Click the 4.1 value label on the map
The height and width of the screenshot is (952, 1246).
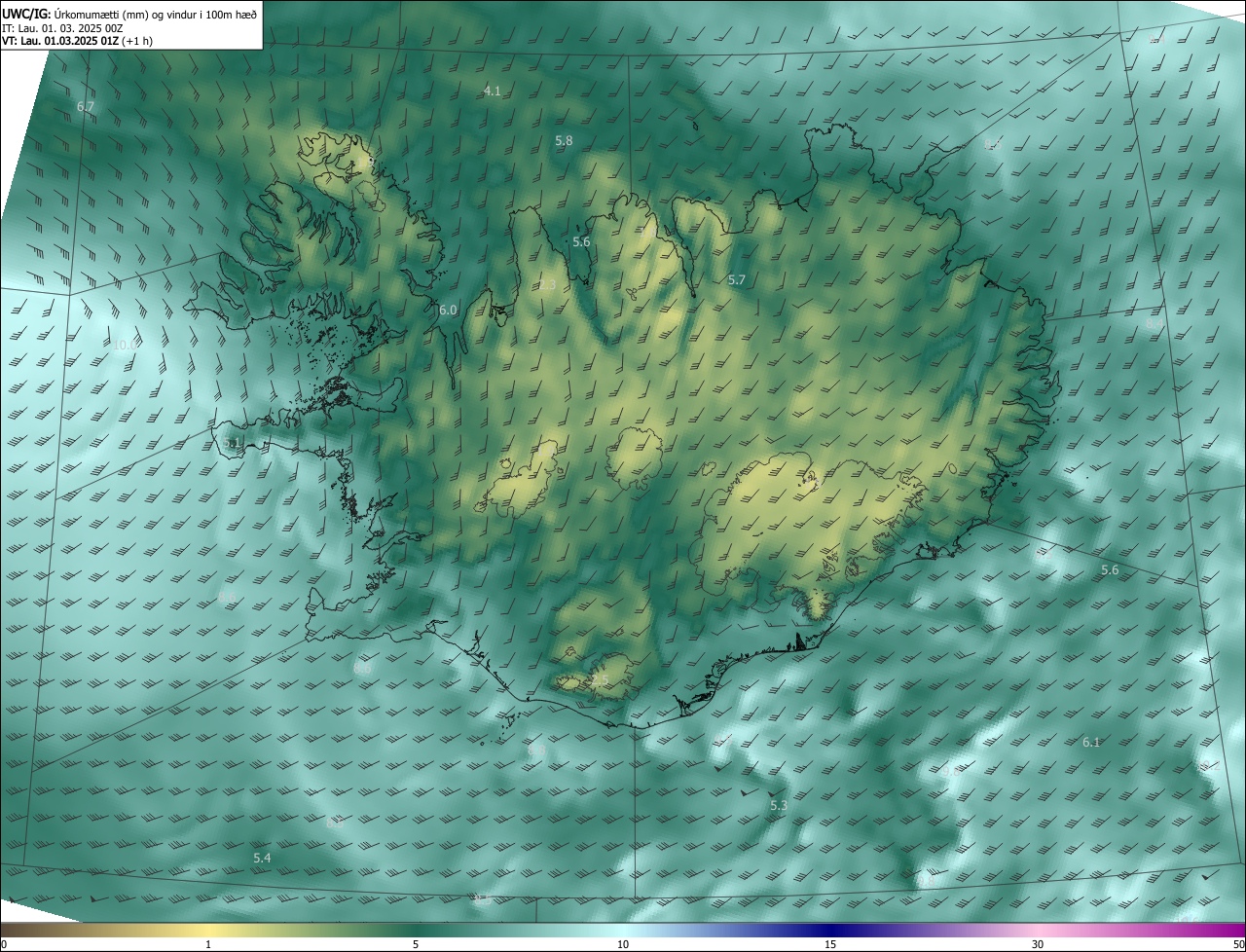point(493,91)
